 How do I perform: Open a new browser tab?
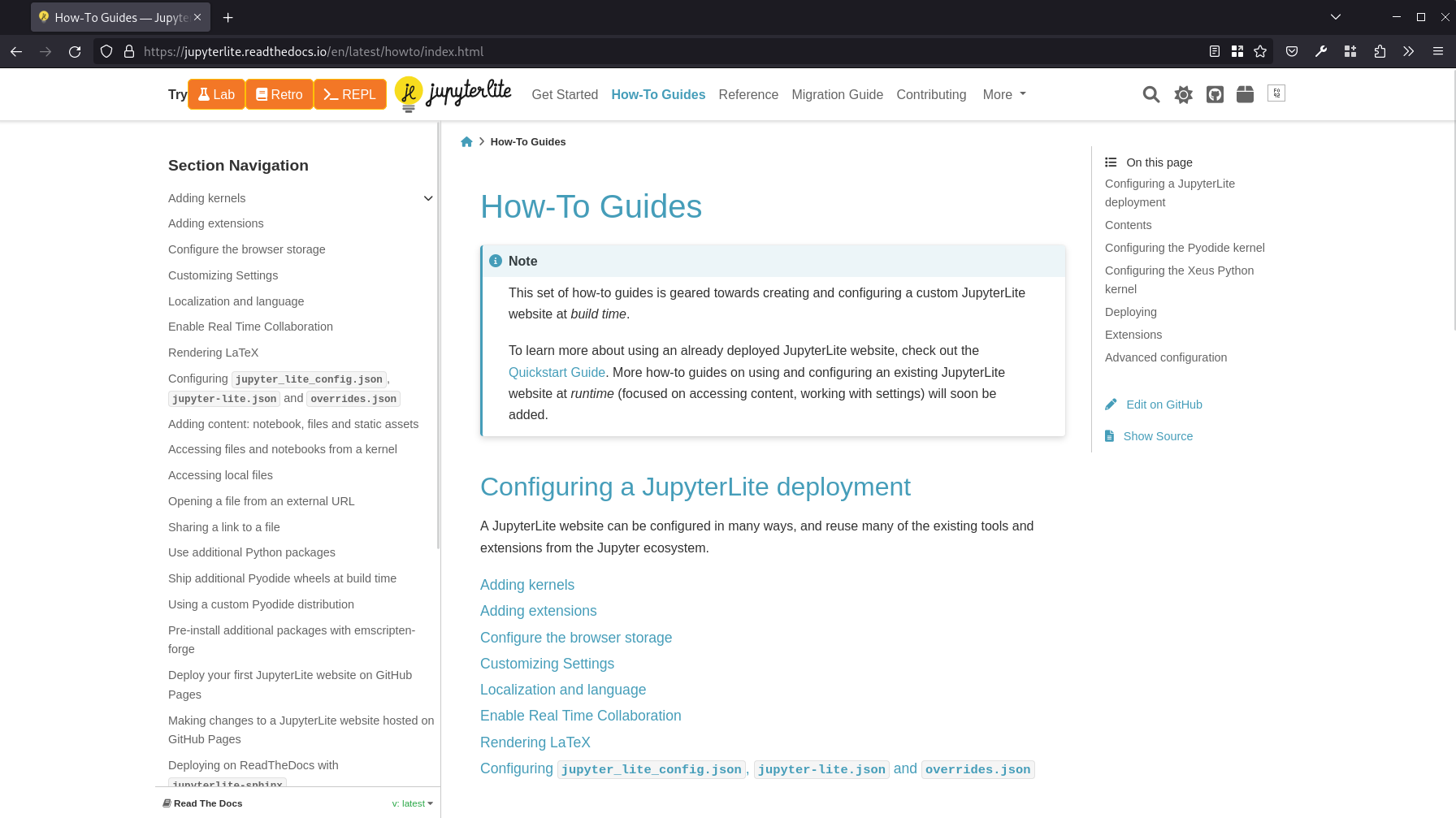pyautogui.click(x=228, y=17)
